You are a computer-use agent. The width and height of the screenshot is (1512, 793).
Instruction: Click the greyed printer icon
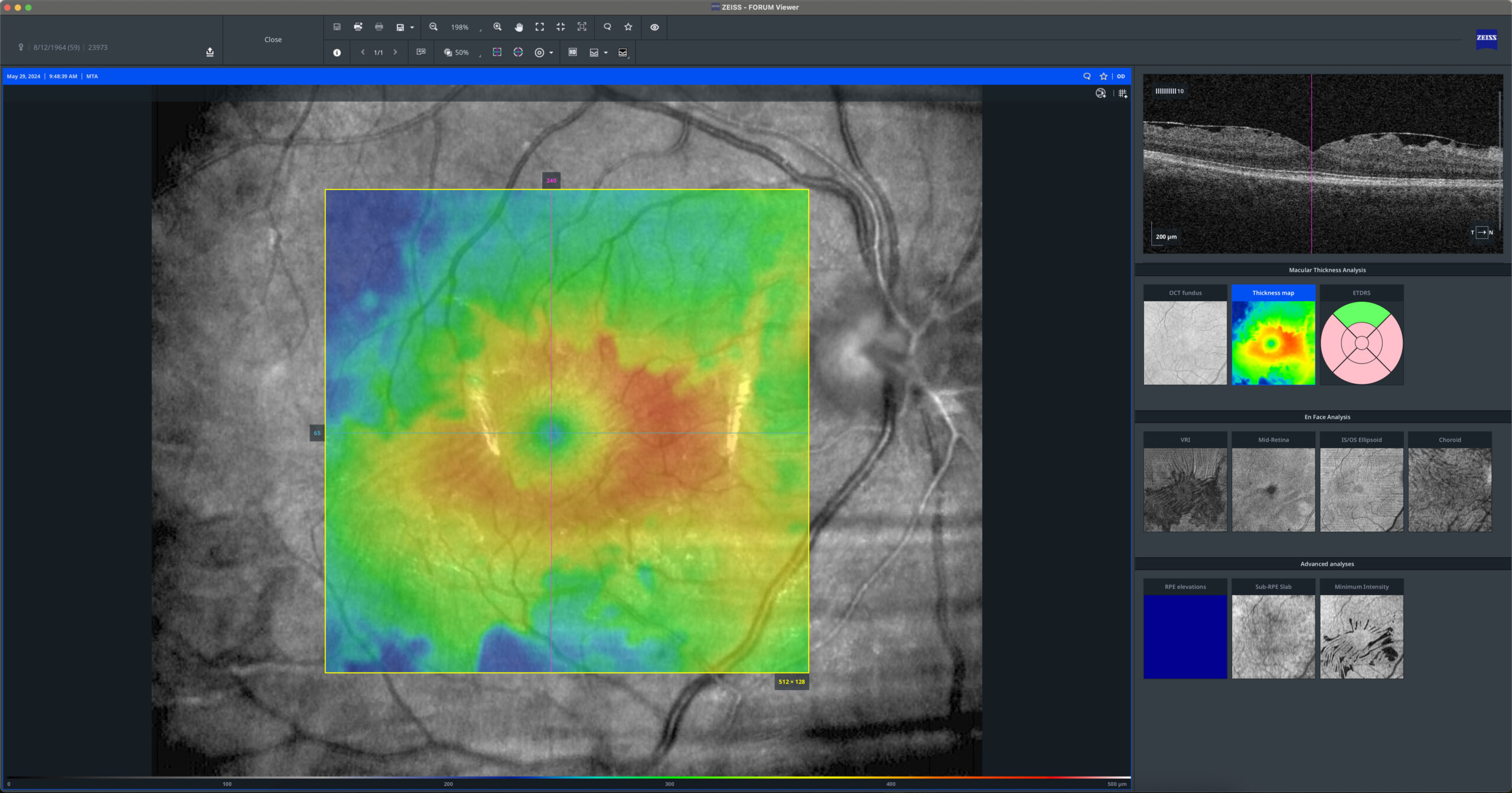[379, 27]
